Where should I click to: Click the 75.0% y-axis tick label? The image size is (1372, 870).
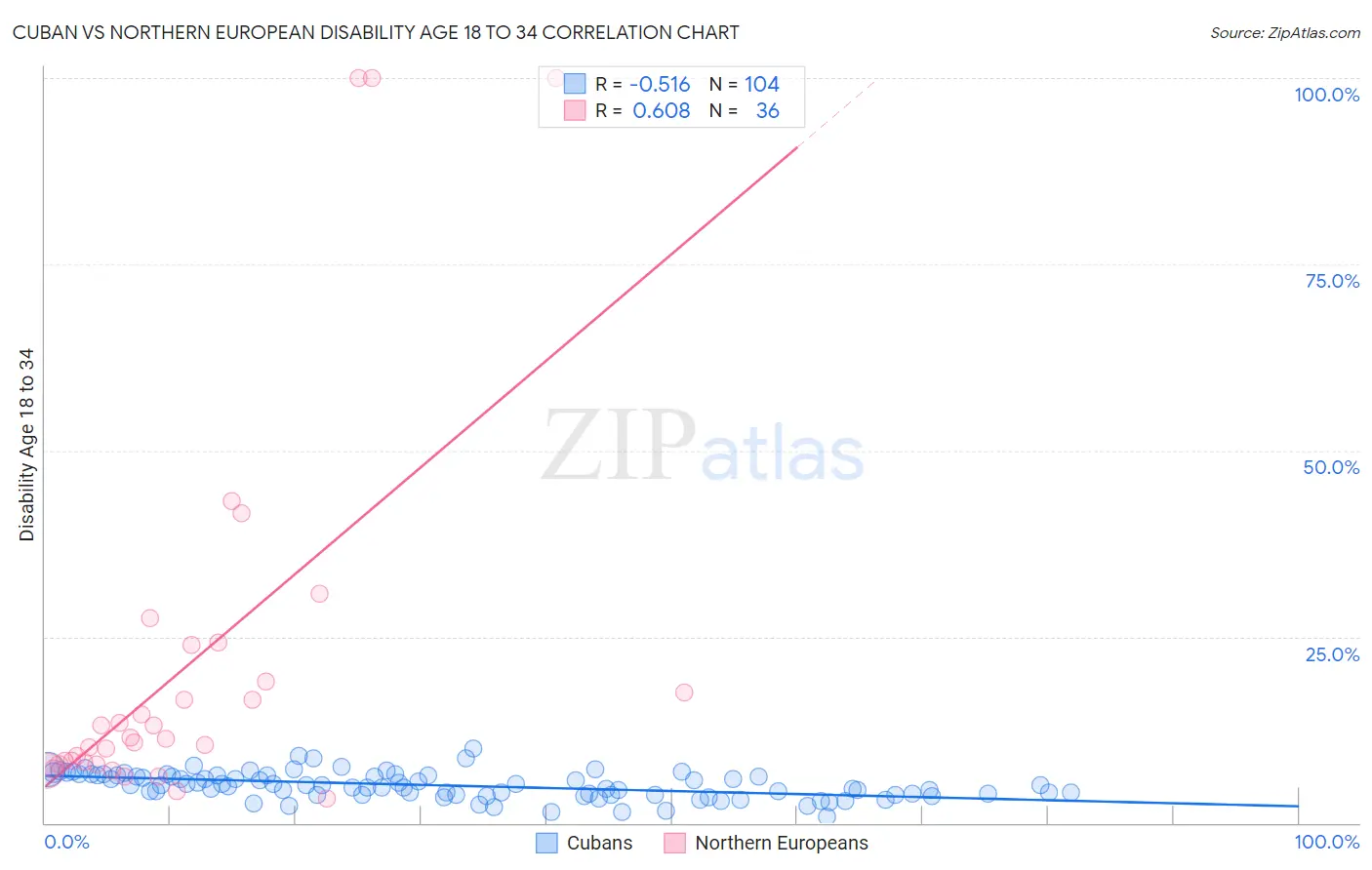1332,281
